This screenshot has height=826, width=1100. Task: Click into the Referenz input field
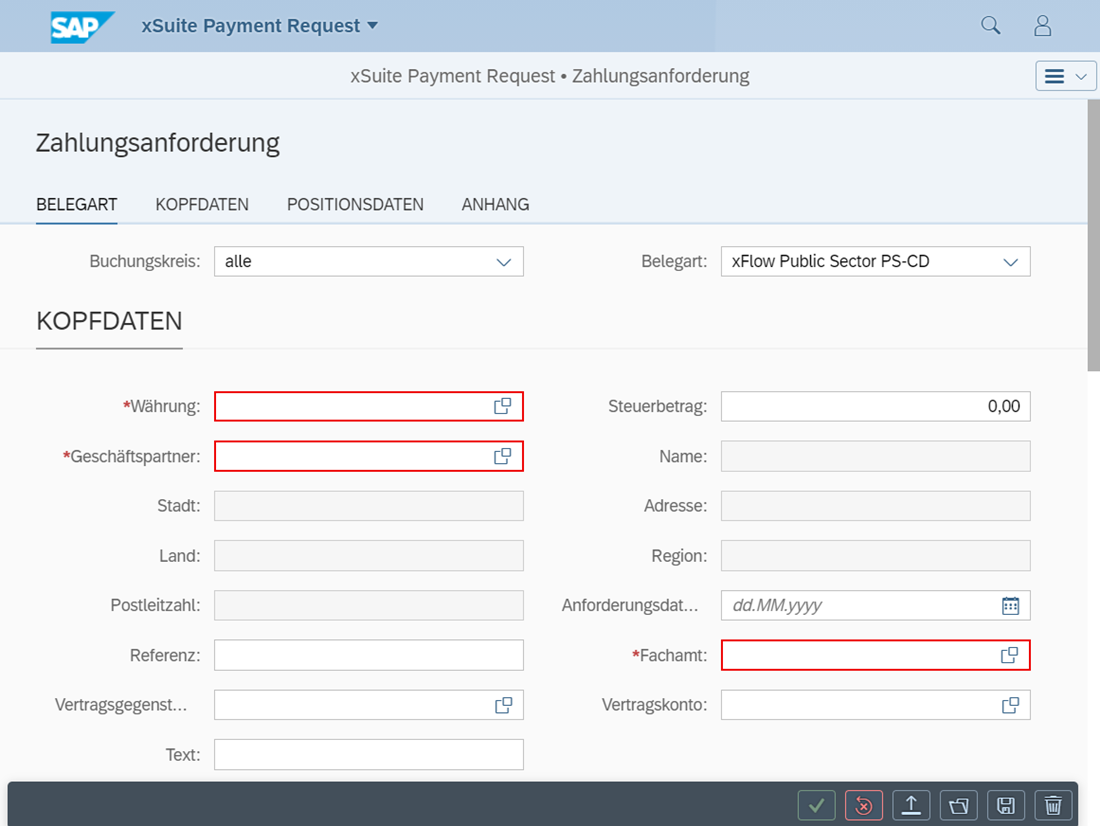(x=368, y=655)
